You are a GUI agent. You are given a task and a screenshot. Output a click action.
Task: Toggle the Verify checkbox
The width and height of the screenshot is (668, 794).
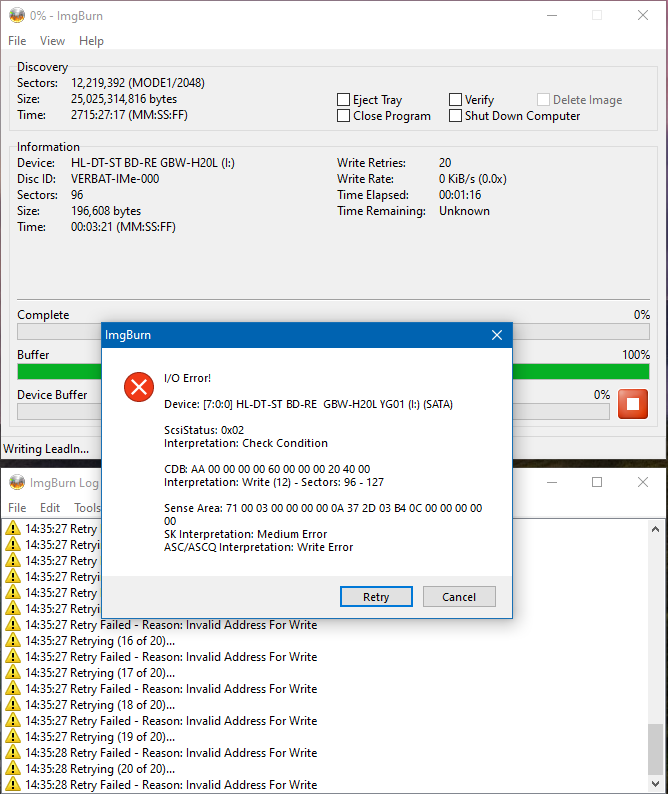click(455, 99)
